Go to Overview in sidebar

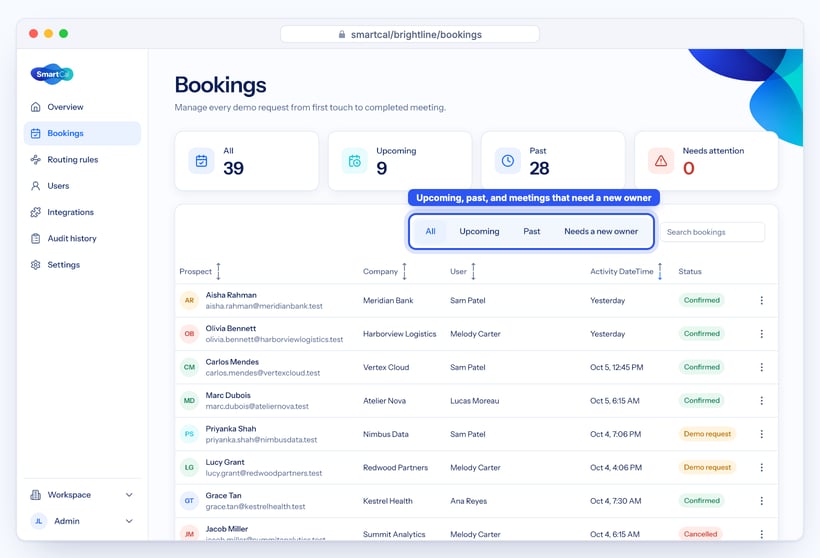(82, 107)
